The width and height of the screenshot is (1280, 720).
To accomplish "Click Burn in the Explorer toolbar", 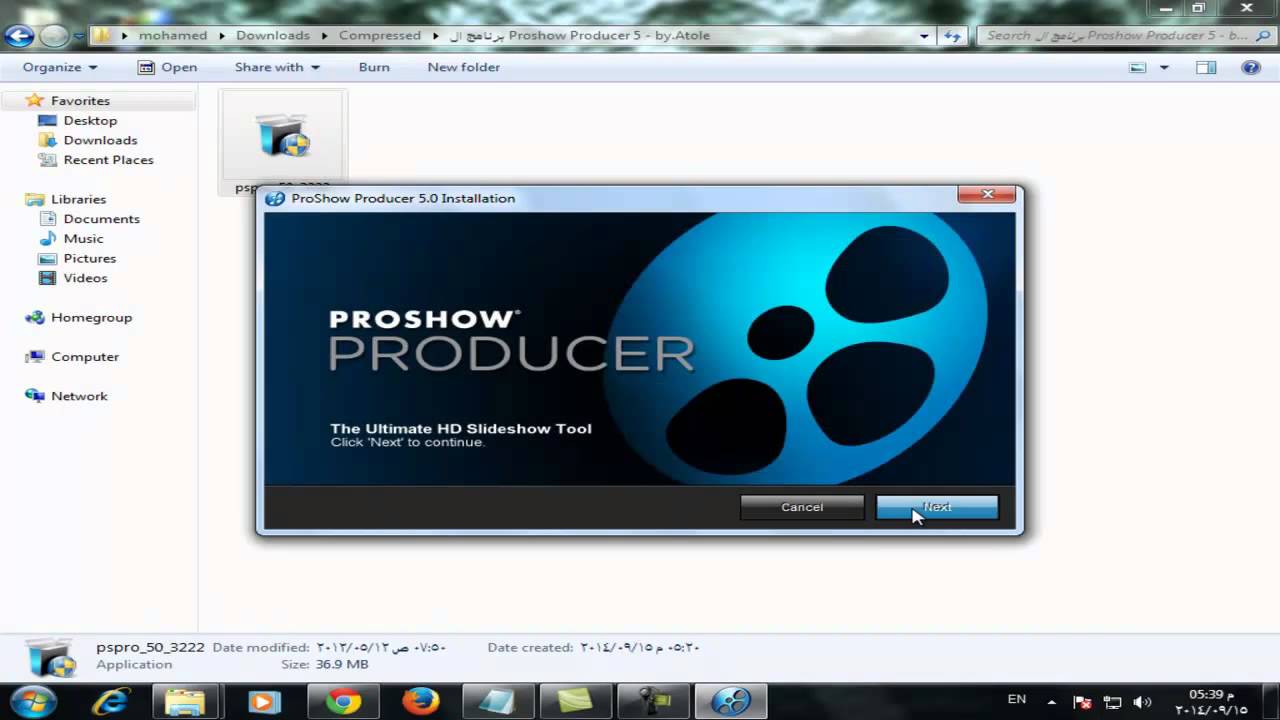I will pyautogui.click(x=374, y=67).
